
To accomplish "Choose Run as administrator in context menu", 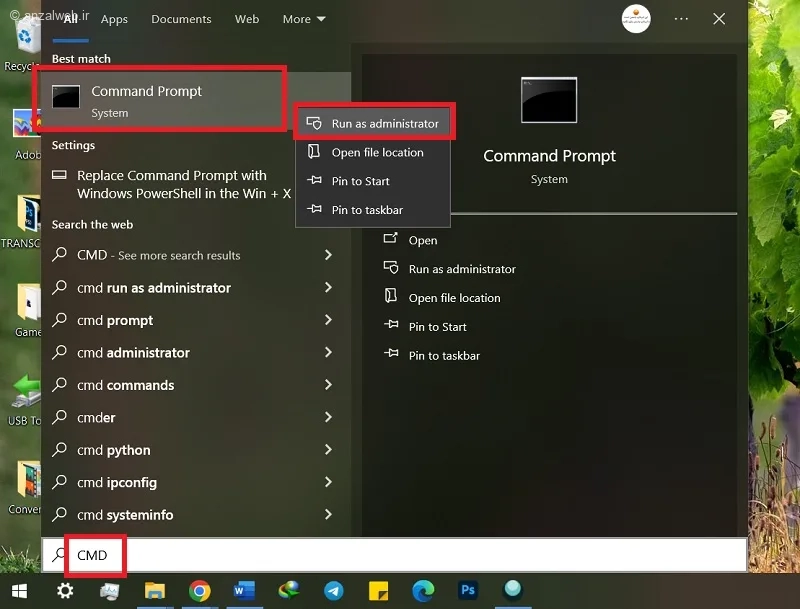I will (373, 123).
